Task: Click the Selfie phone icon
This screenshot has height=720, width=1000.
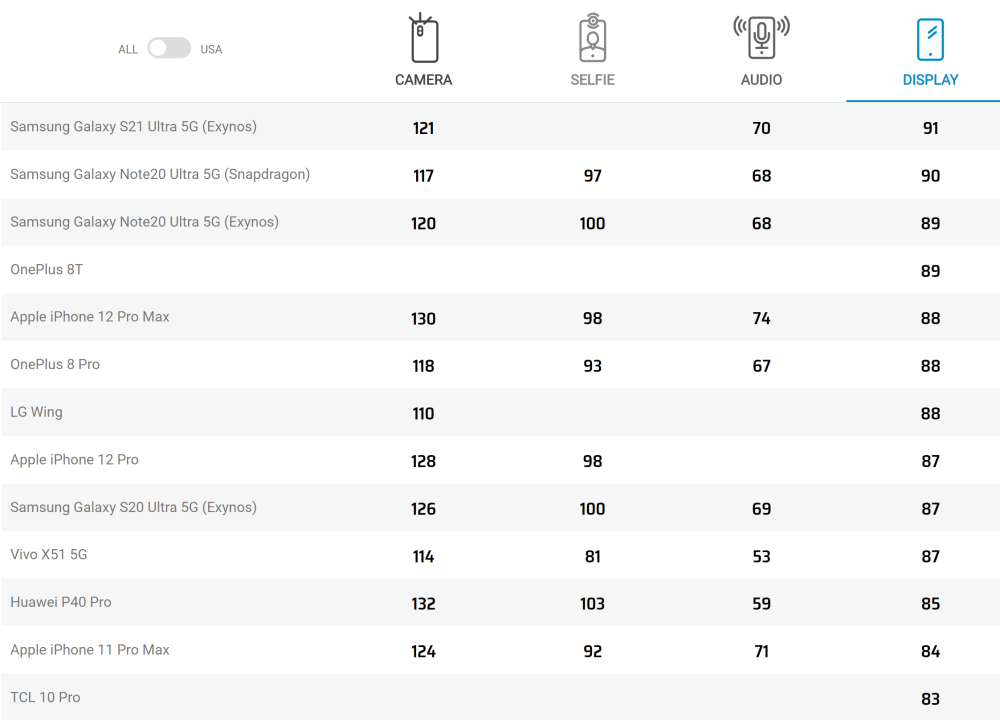Action: 592,38
